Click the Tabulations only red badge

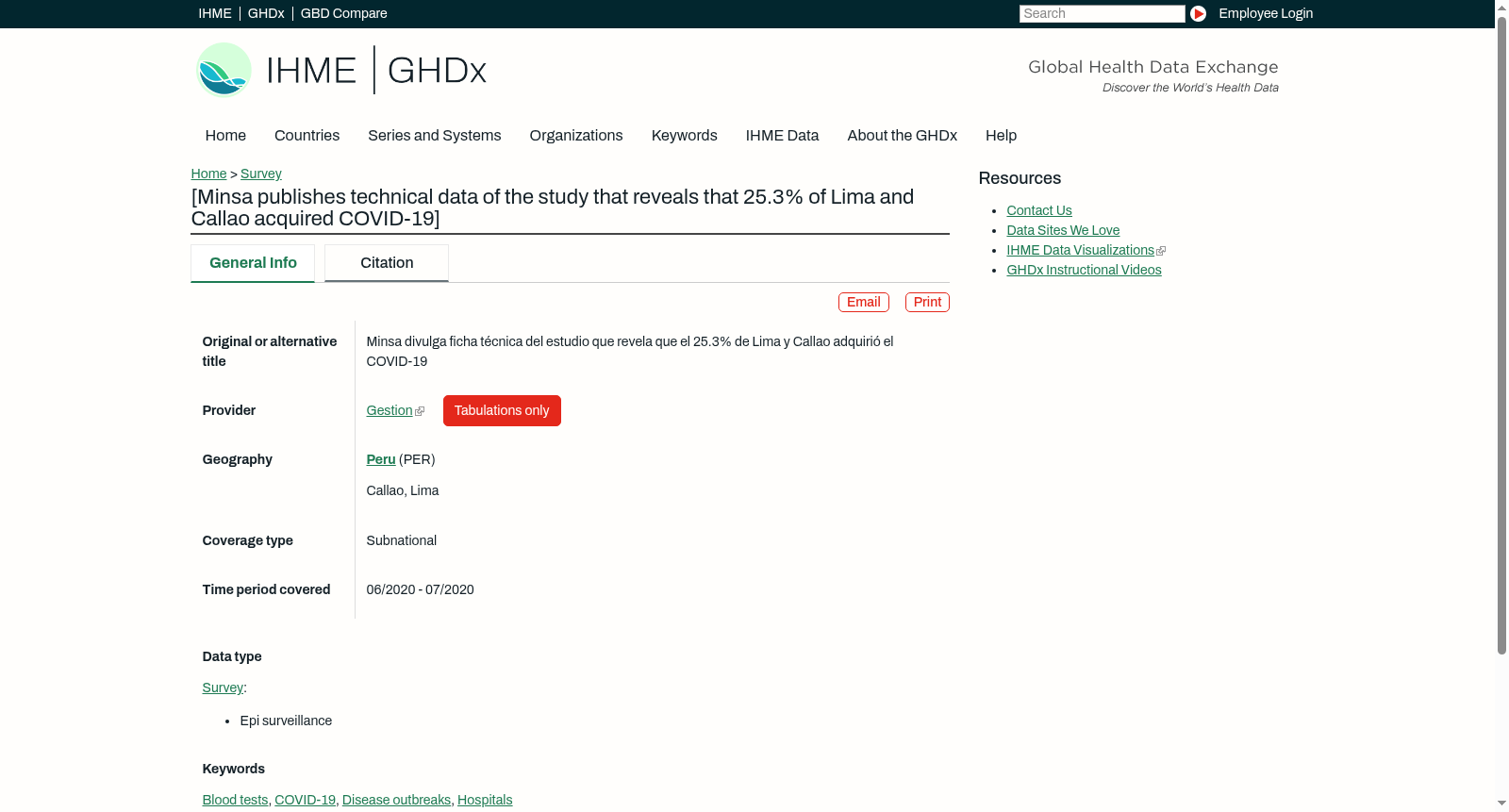point(502,410)
